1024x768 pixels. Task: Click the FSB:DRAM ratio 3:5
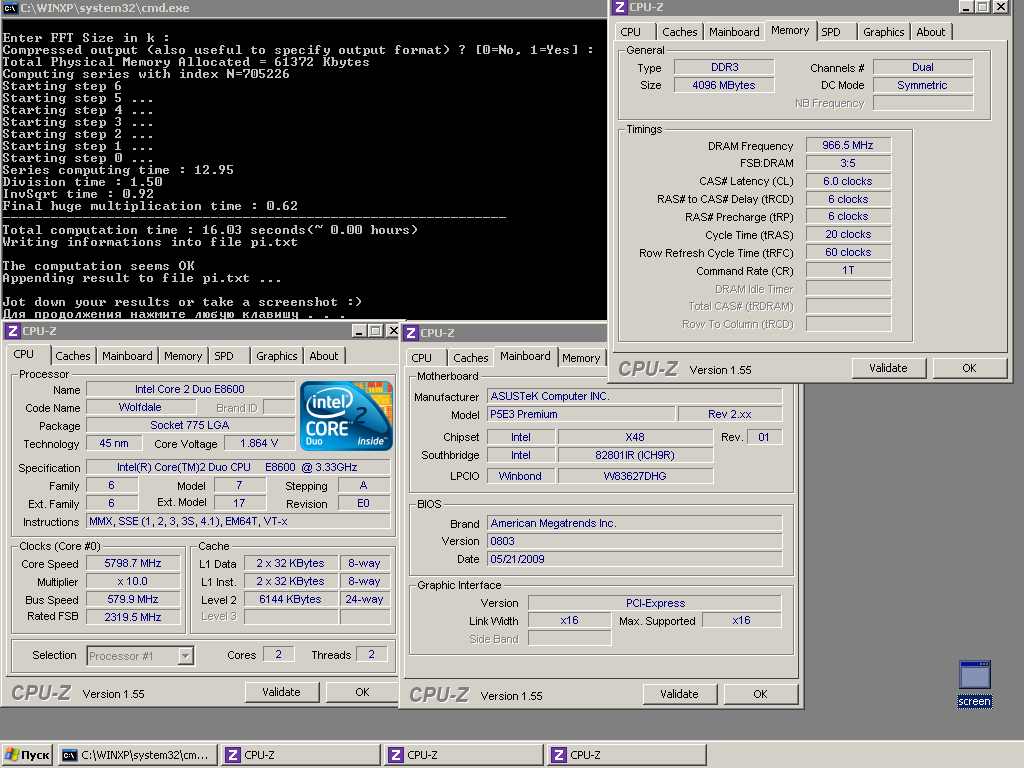(848, 163)
